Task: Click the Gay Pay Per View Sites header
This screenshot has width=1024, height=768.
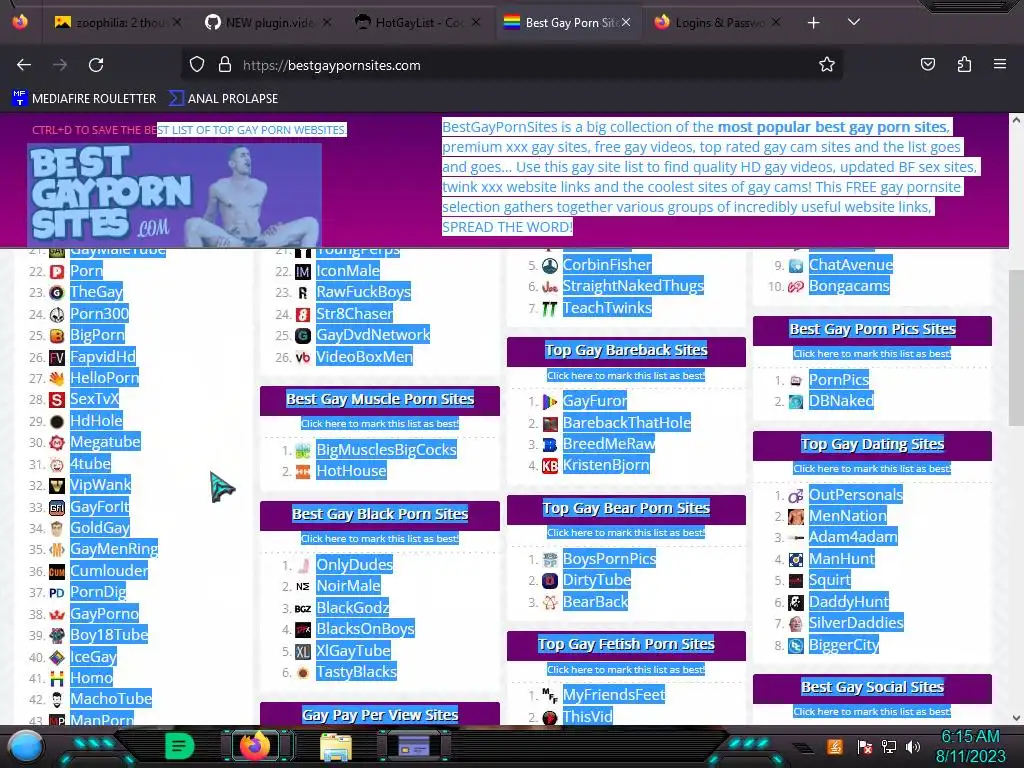Action: pos(379,714)
